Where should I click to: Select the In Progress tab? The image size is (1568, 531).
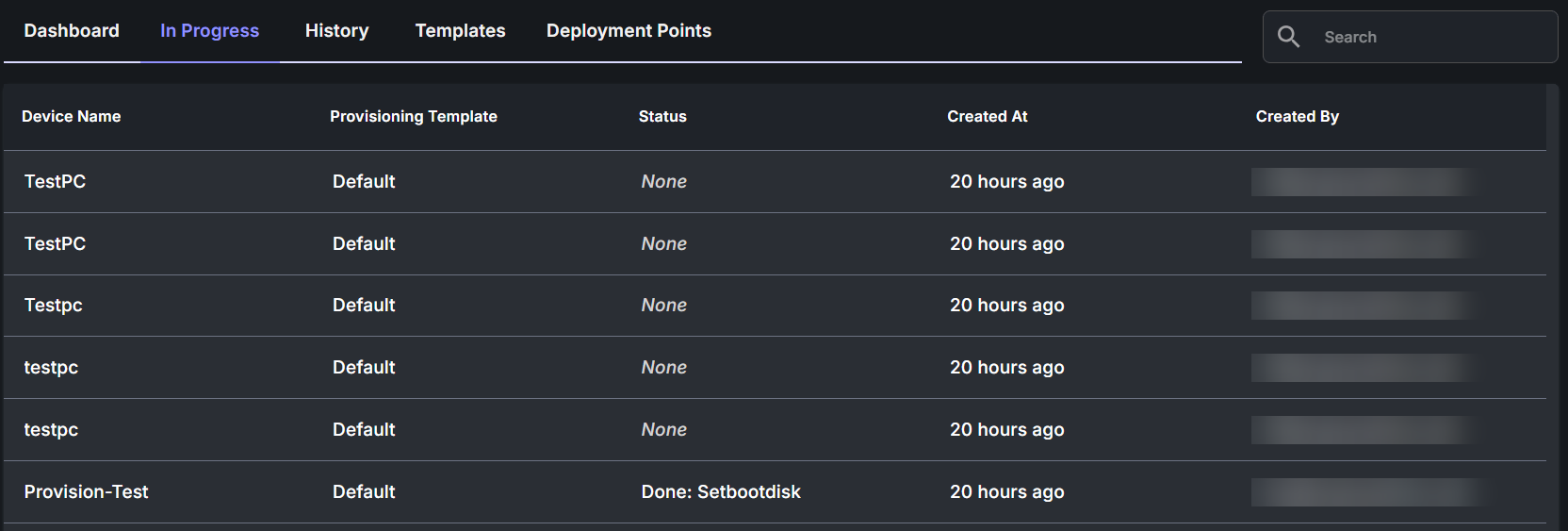click(209, 31)
